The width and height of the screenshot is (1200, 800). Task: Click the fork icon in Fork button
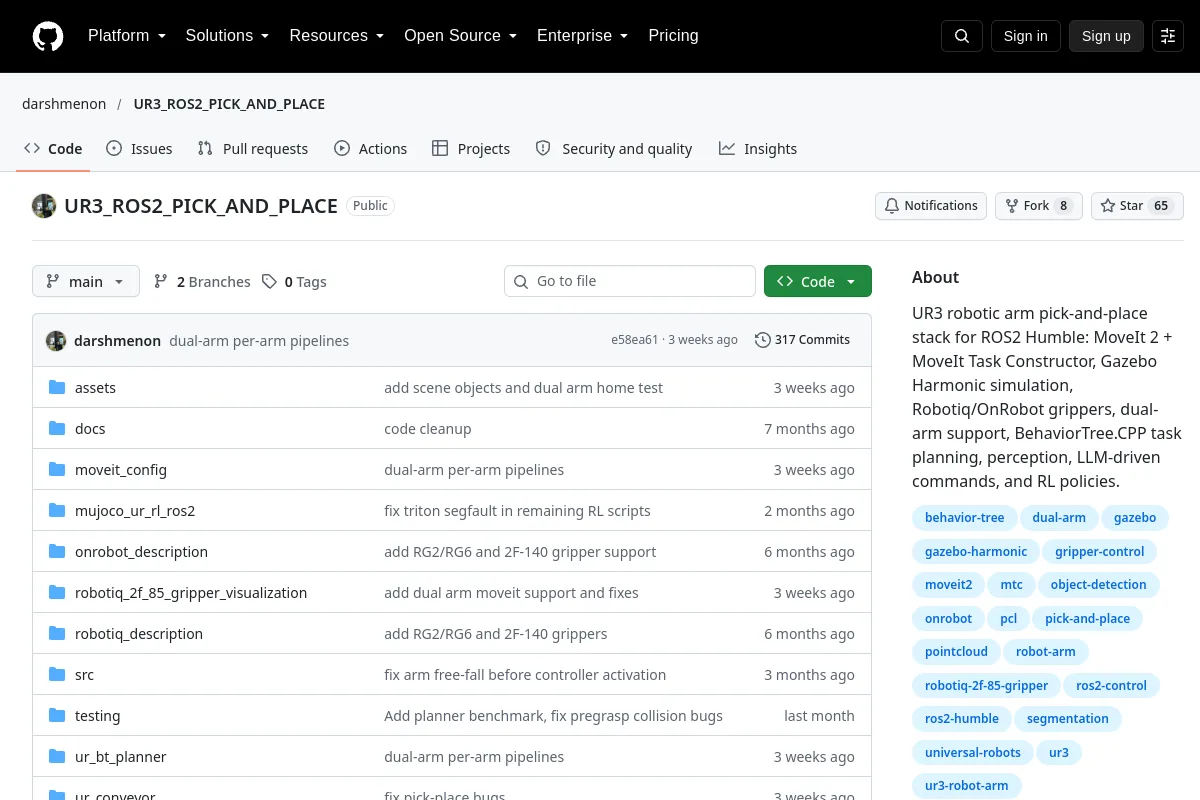[1011, 206]
